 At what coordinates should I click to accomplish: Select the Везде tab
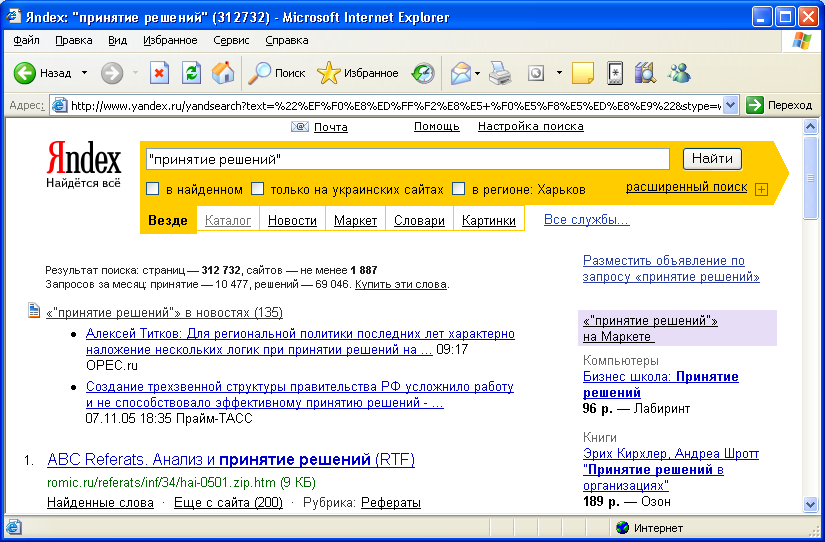point(168,220)
